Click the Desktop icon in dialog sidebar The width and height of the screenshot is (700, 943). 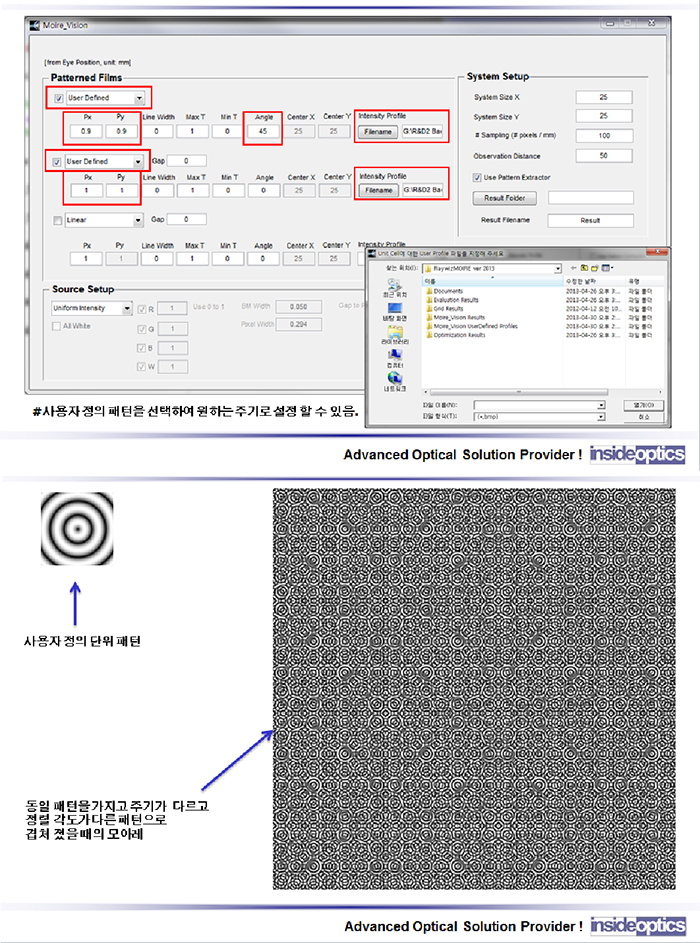(394, 313)
